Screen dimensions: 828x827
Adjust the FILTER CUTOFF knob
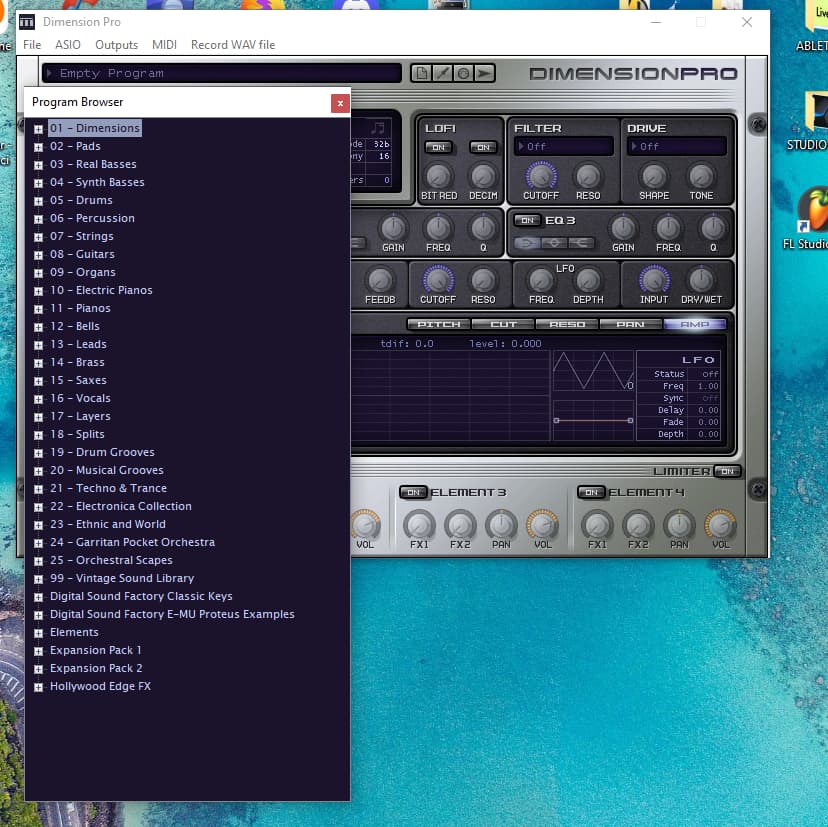[541, 175]
